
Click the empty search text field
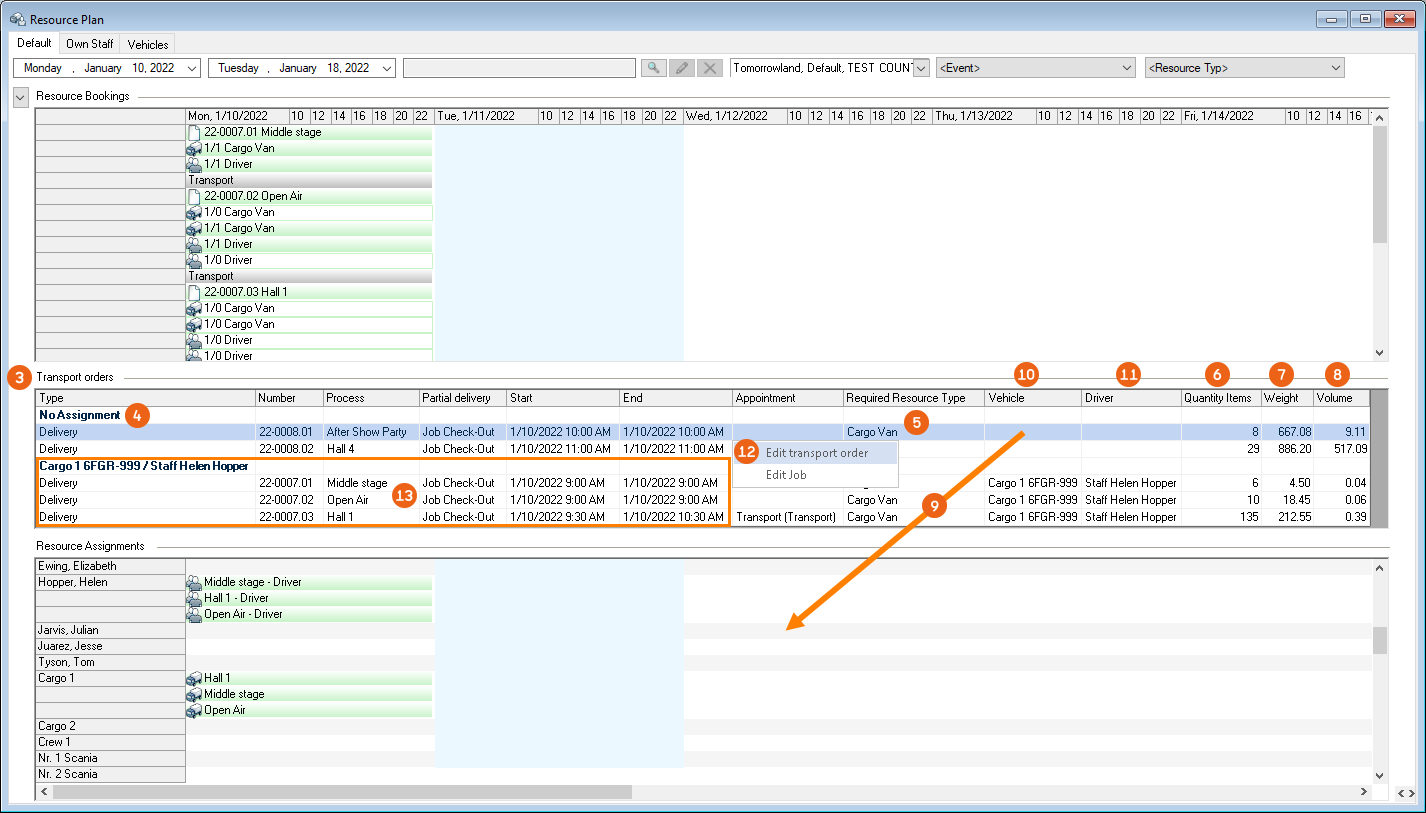[519, 68]
